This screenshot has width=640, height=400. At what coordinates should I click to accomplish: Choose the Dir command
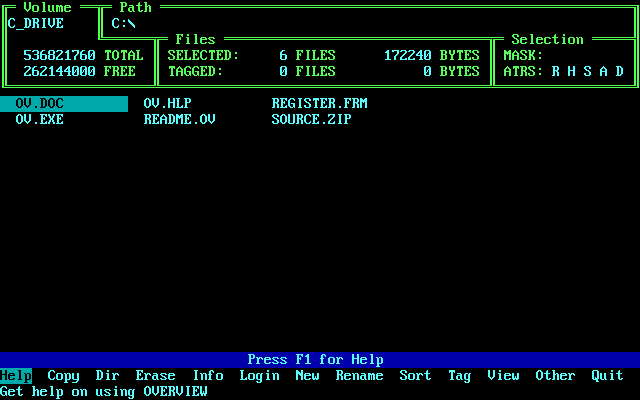pos(108,376)
